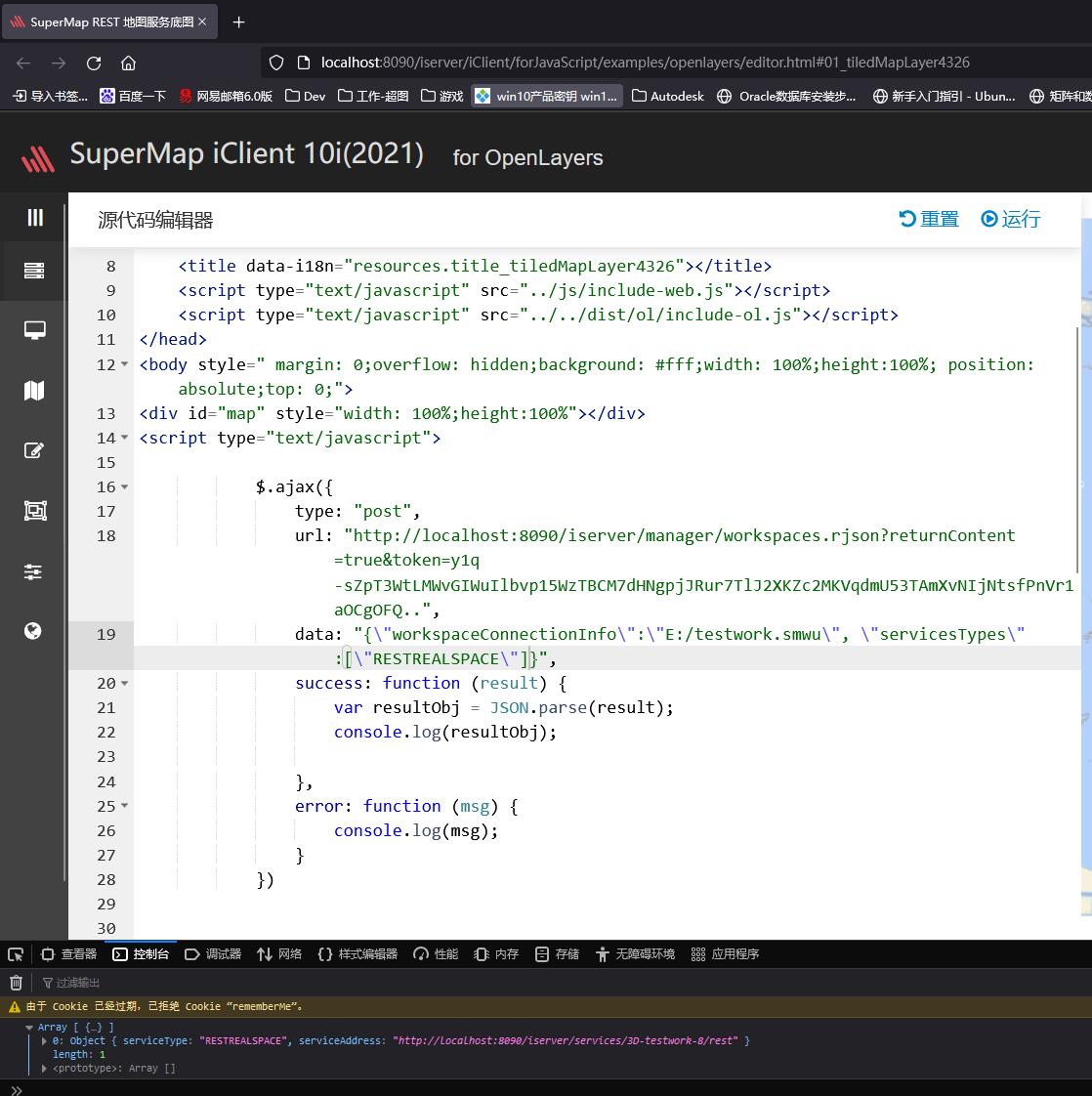
Task: Switch to the 网络 network tab
Action: pos(279,954)
